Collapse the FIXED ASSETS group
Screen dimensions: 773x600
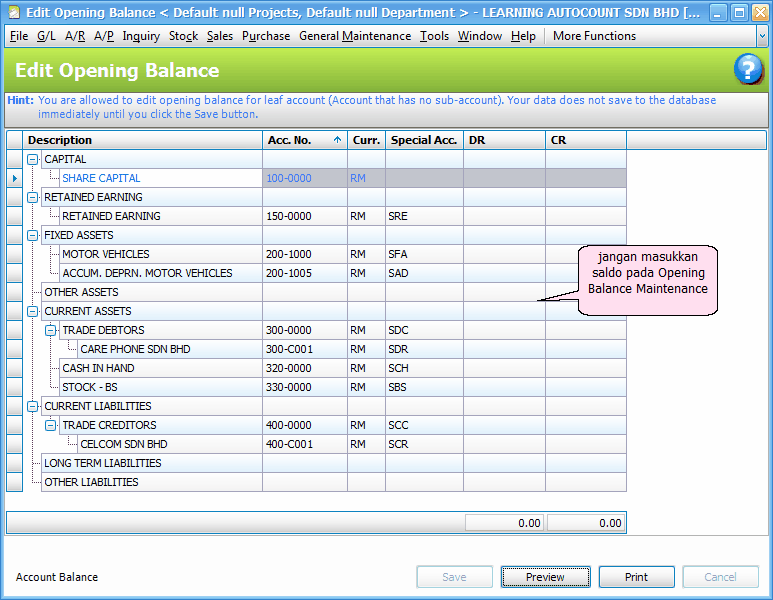(32, 235)
